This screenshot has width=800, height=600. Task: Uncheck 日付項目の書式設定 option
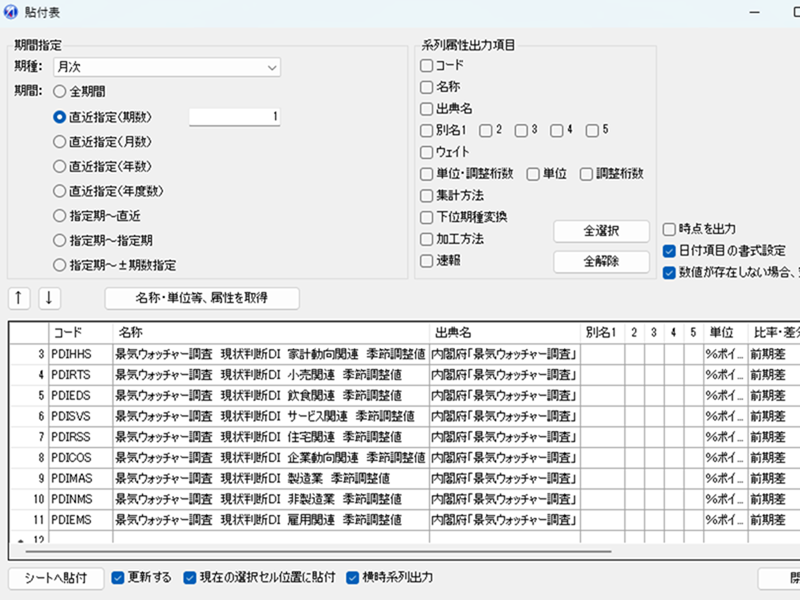(x=670, y=250)
